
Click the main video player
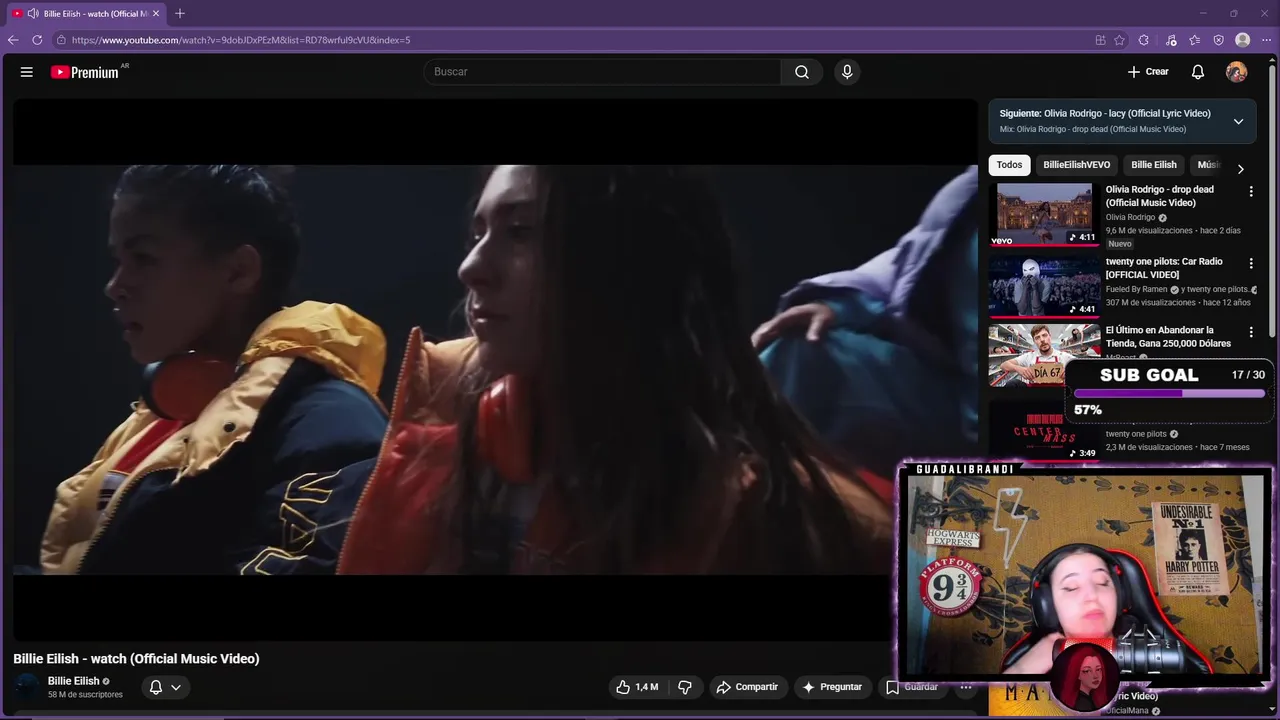pyautogui.click(x=495, y=370)
